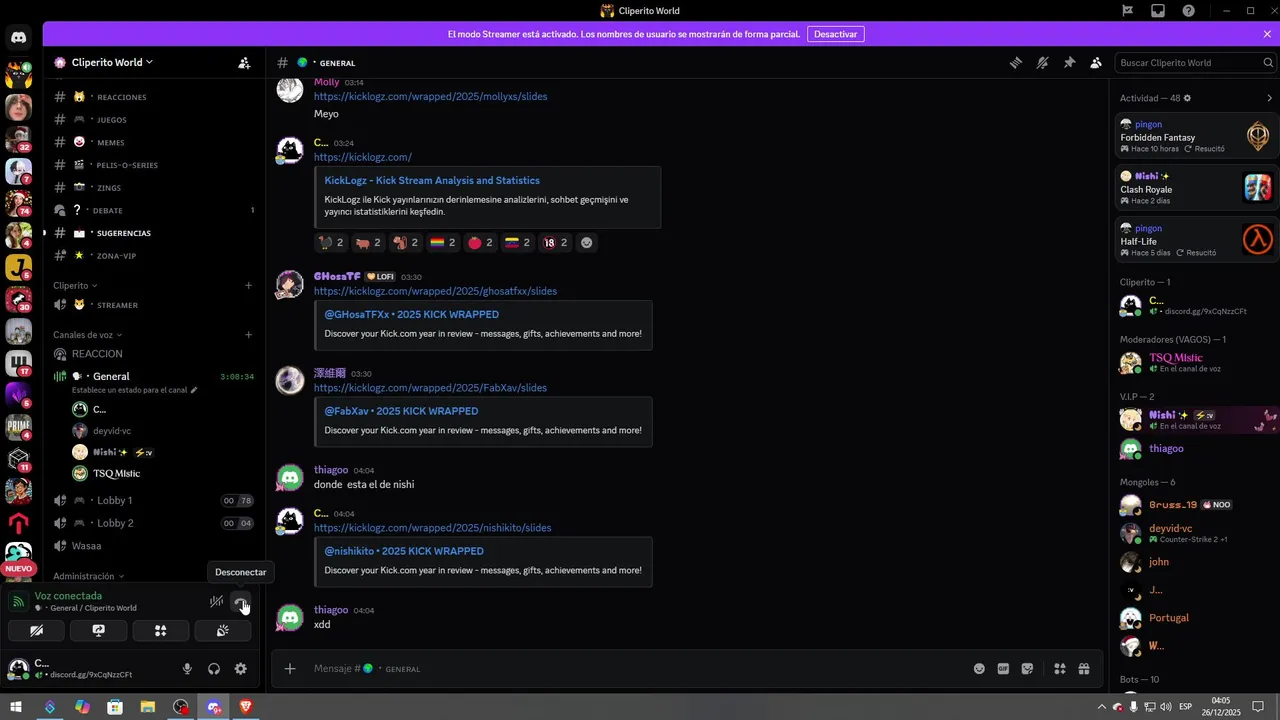Open TSQ_M1stic member profile
This screenshot has height=720, width=1280.
[1195, 363]
